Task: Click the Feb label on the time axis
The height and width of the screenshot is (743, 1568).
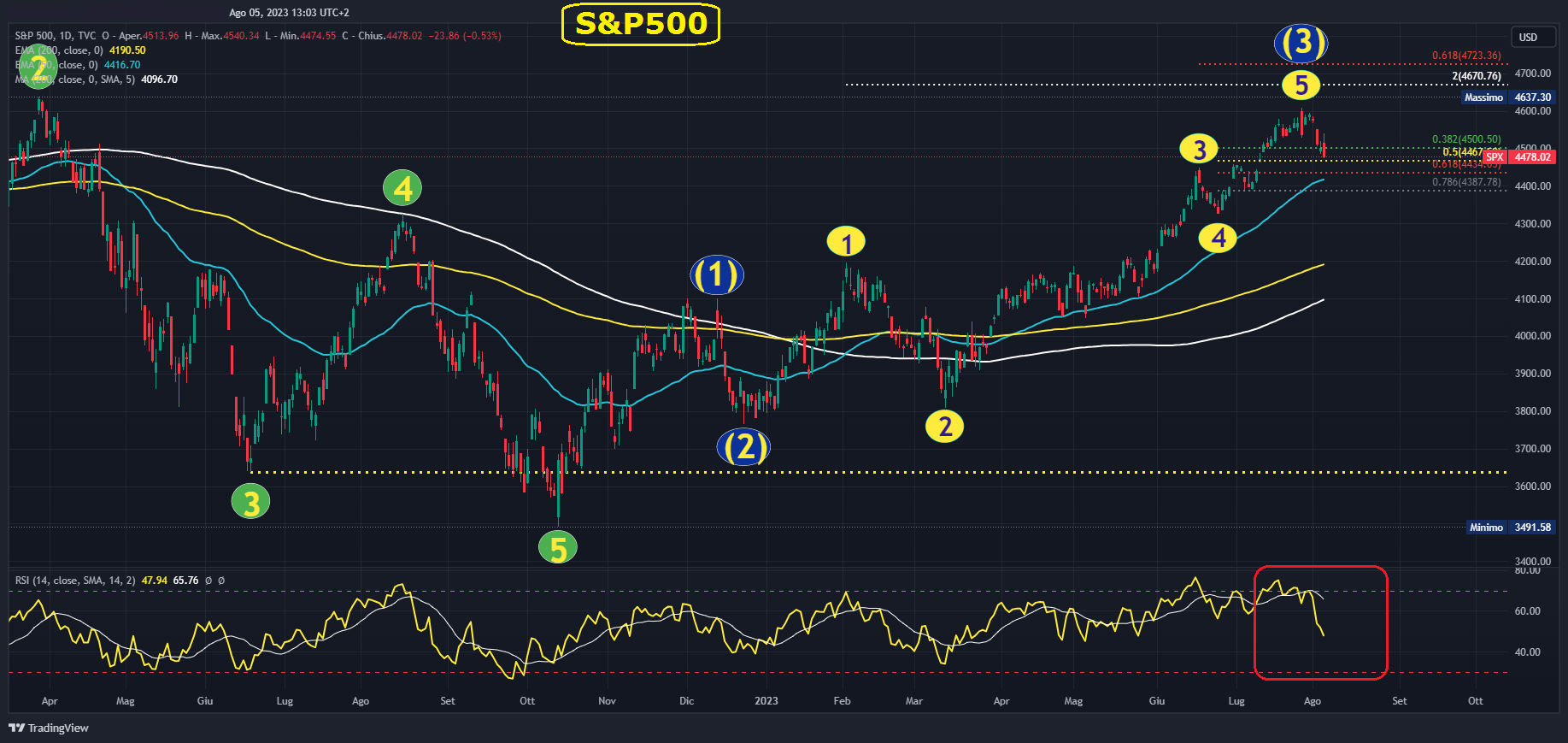Action: point(842,701)
